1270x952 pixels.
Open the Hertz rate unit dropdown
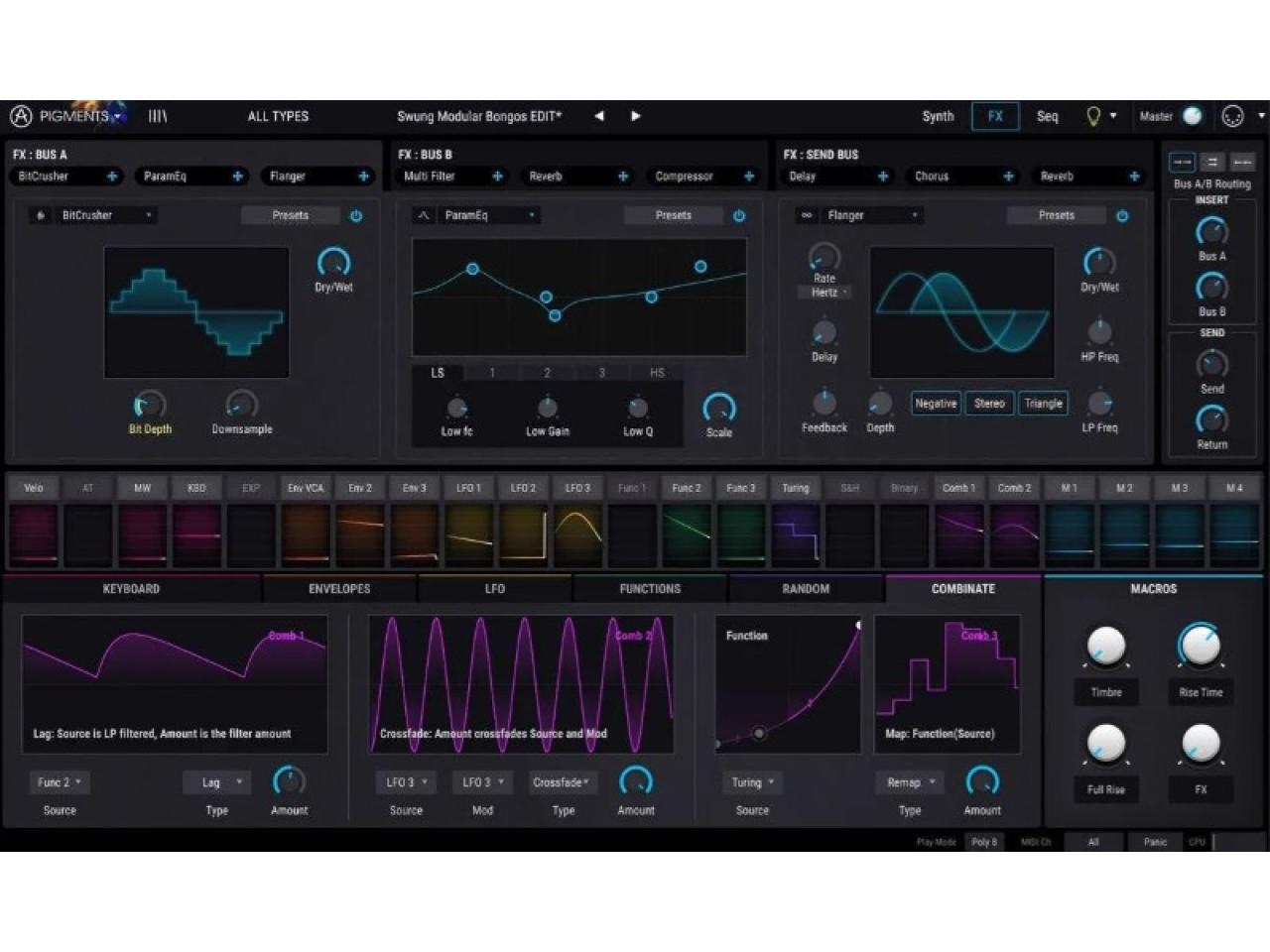point(825,293)
